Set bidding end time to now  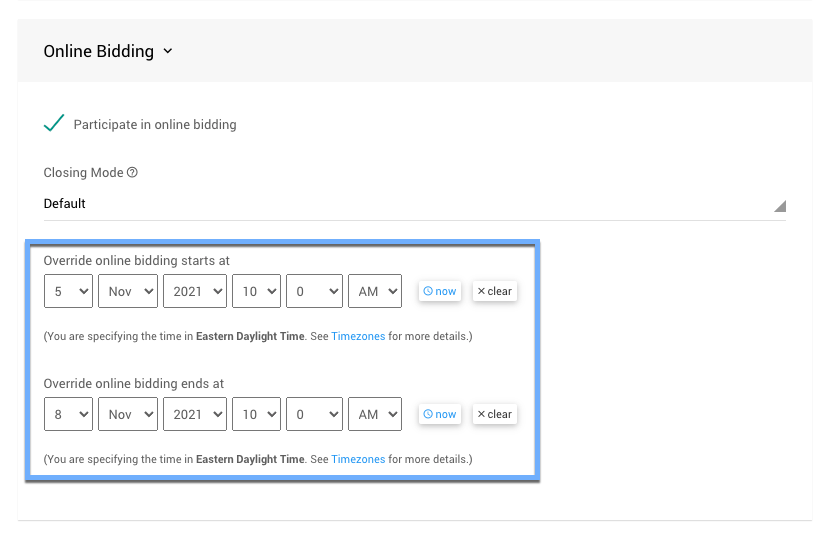439,414
